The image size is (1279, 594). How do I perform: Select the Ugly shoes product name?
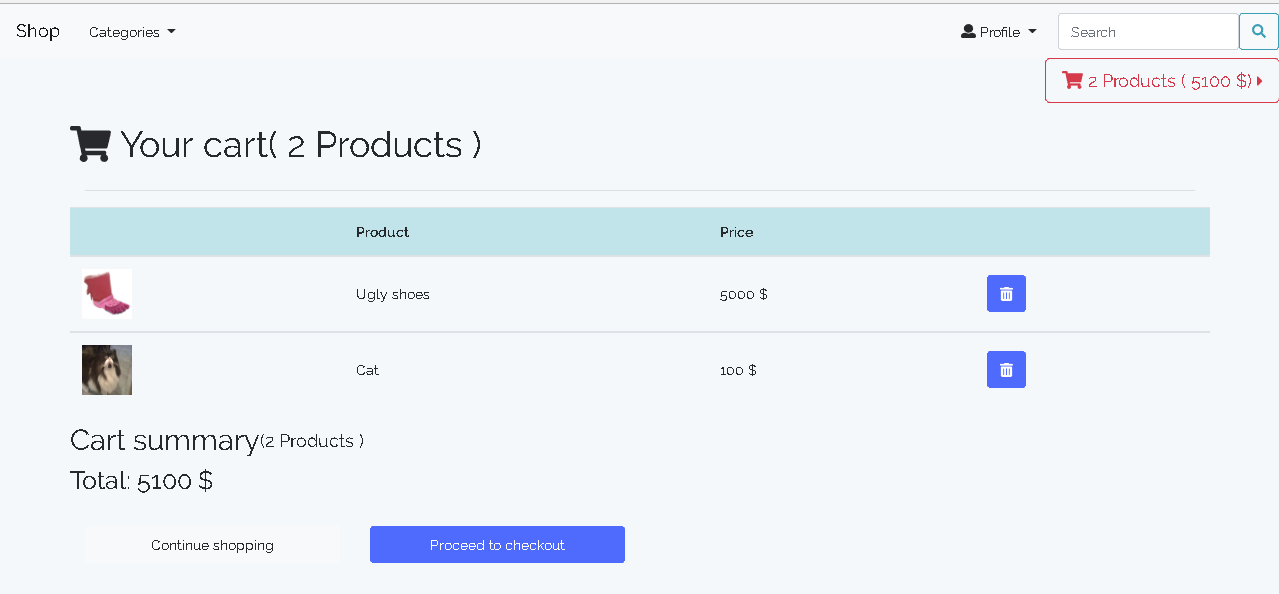(x=393, y=295)
